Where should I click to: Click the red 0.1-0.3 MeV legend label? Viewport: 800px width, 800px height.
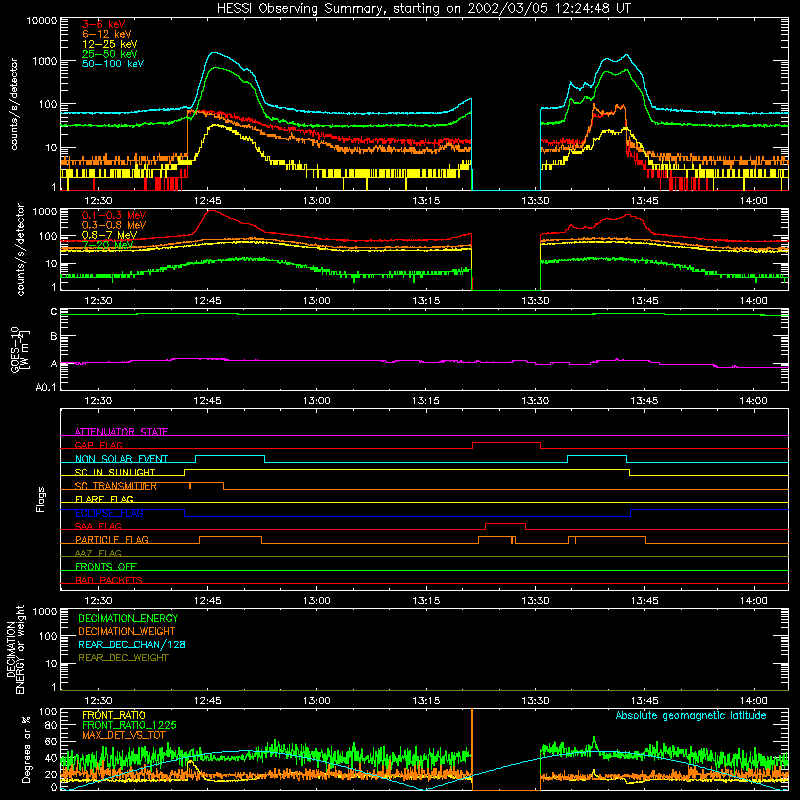point(114,215)
